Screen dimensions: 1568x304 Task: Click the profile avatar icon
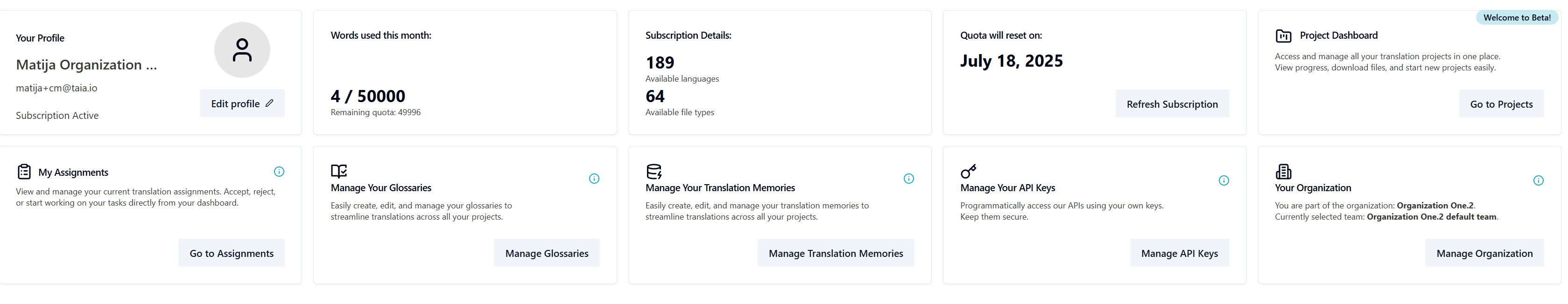[x=242, y=50]
